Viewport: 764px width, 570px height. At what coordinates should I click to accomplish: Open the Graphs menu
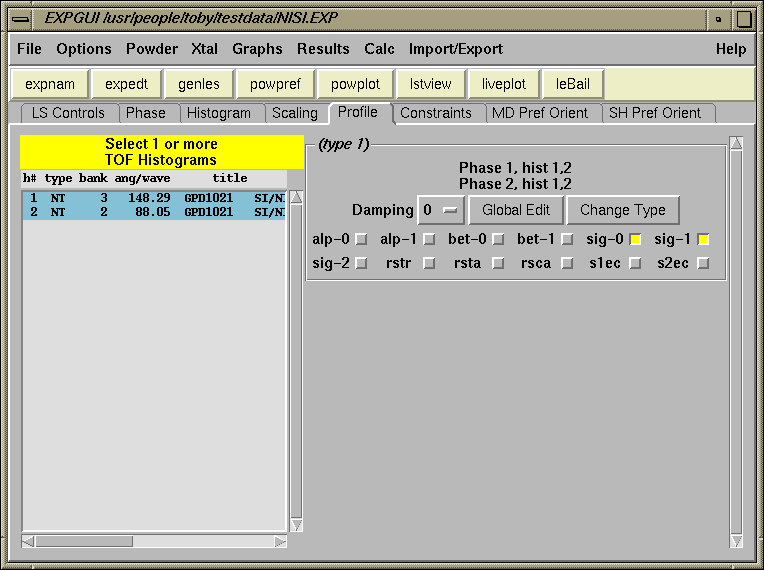coord(257,49)
